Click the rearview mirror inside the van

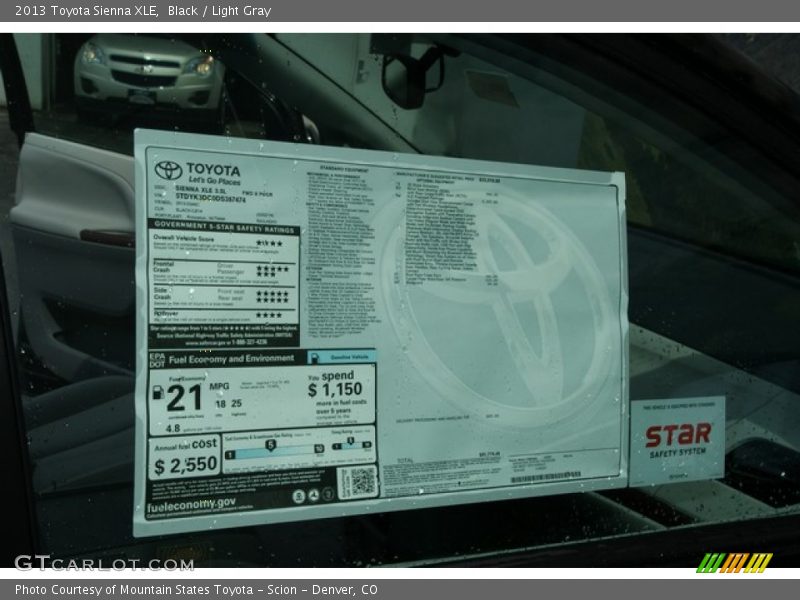point(412,78)
